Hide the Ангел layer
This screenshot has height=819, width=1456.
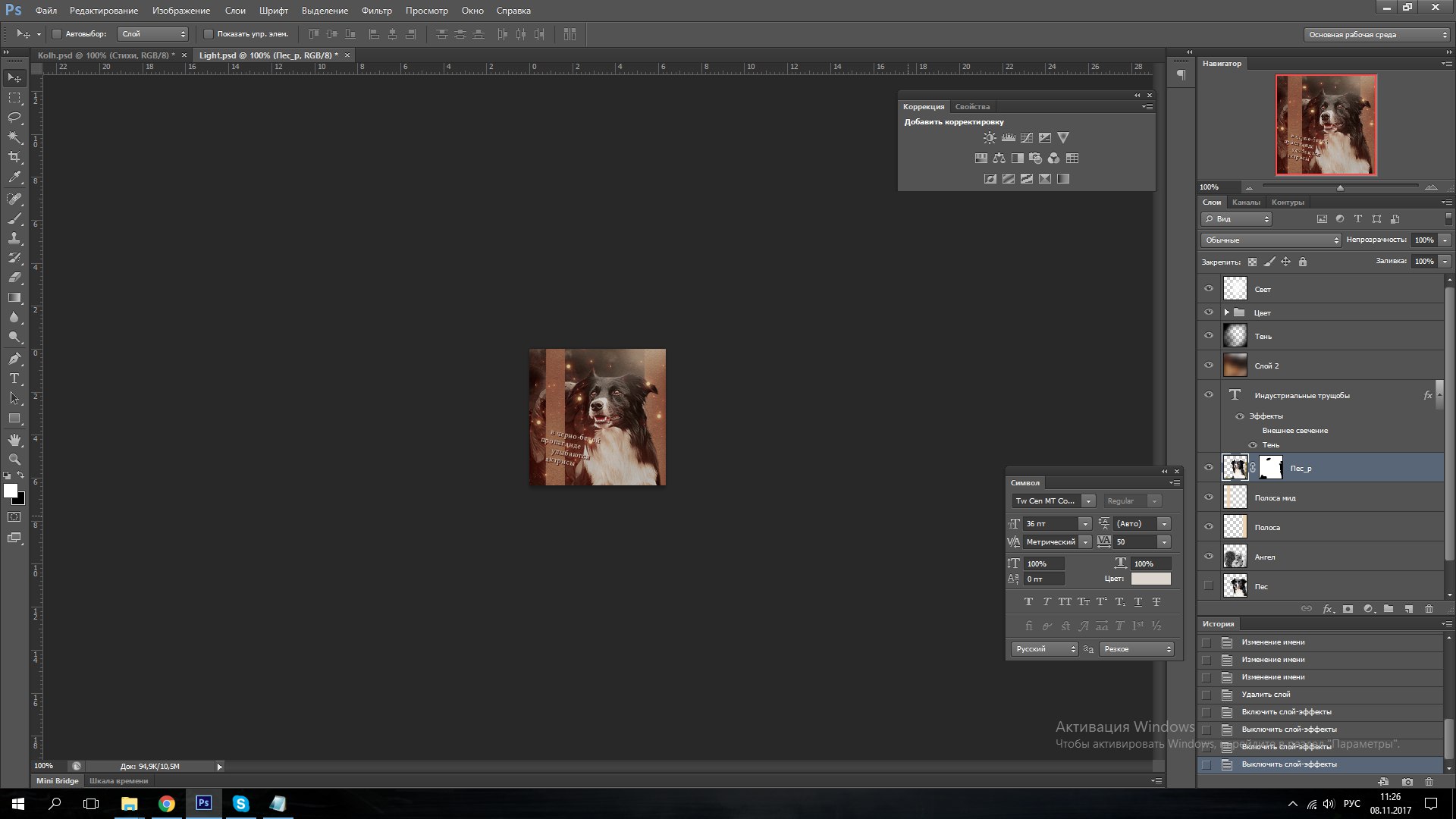coord(1209,557)
